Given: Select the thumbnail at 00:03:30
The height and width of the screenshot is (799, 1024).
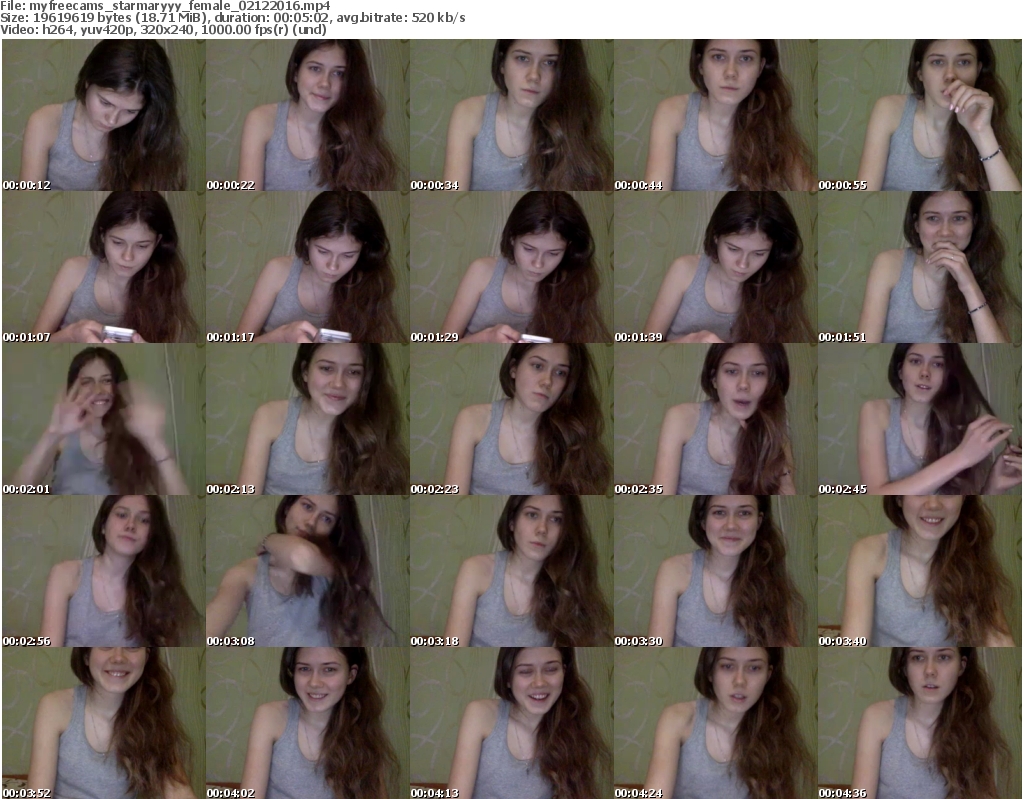Looking at the screenshot, I should [x=715, y=572].
